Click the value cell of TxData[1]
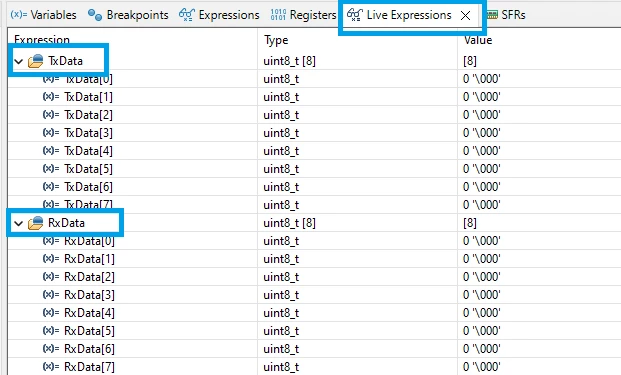 pyautogui.click(x=482, y=97)
